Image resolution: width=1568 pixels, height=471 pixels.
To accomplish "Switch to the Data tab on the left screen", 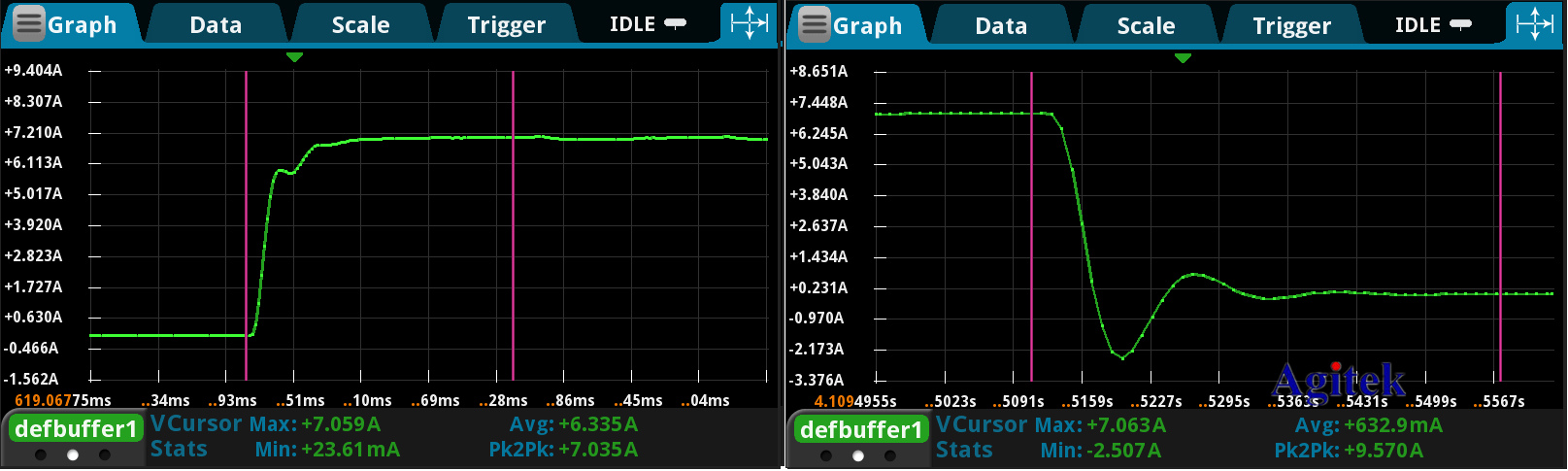I will click(216, 25).
